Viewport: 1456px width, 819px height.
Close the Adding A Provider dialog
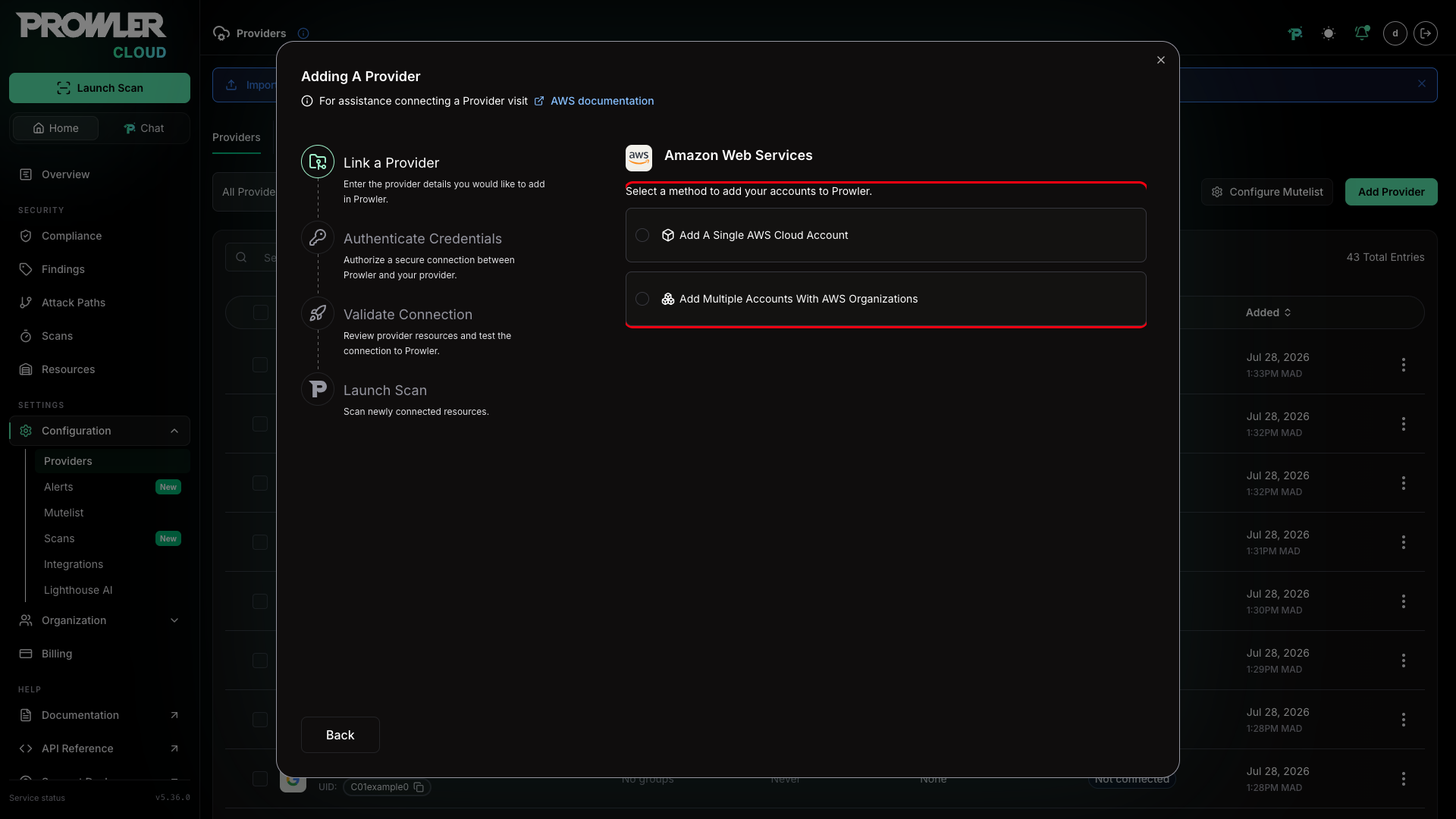click(x=1160, y=60)
